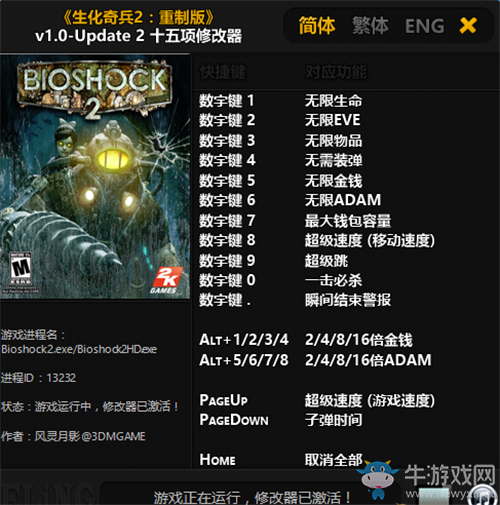The height and width of the screenshot is (505, 500).
Task: Click the blue cow mascot logo
Action: coord(378,480)
